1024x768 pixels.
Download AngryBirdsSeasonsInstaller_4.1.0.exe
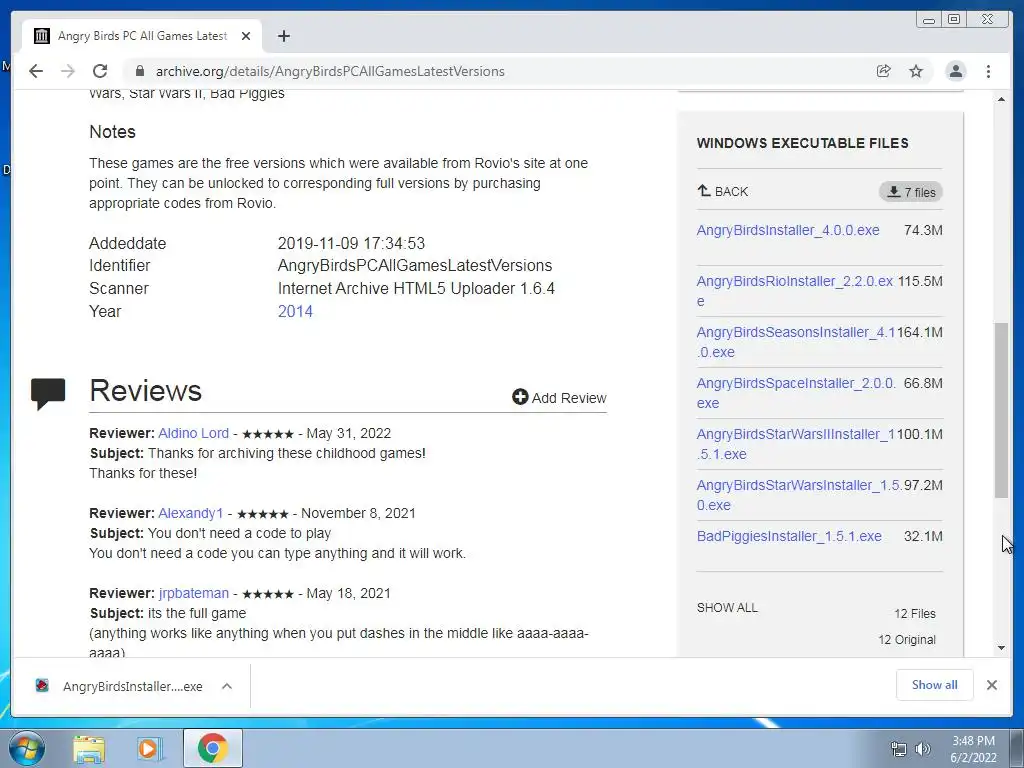click(x=795, y=342)
